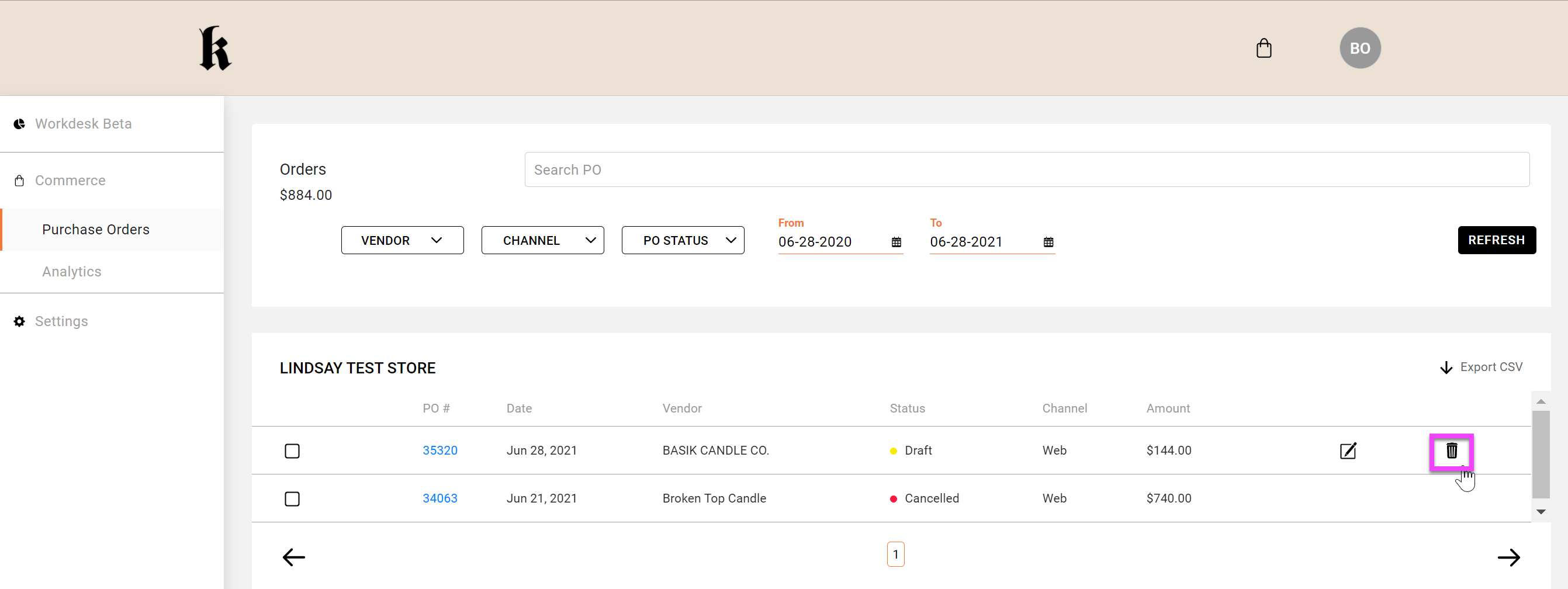
Task: Open Settings from the sidebar
Action: (61, 321)
